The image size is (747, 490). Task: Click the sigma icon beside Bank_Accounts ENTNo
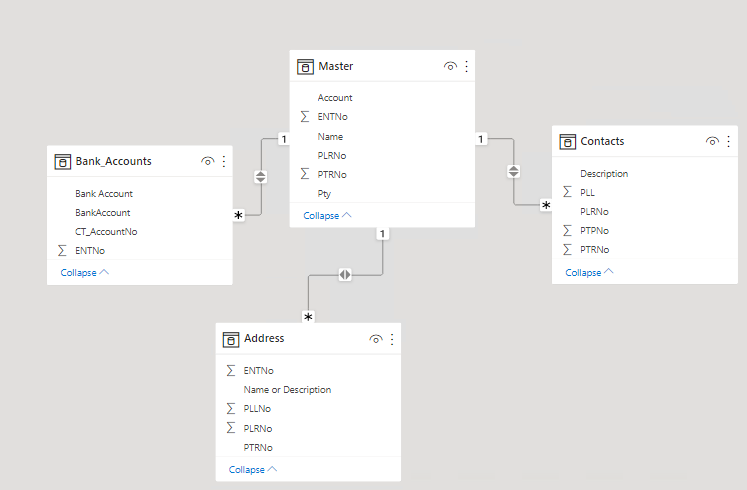[62, 250]
